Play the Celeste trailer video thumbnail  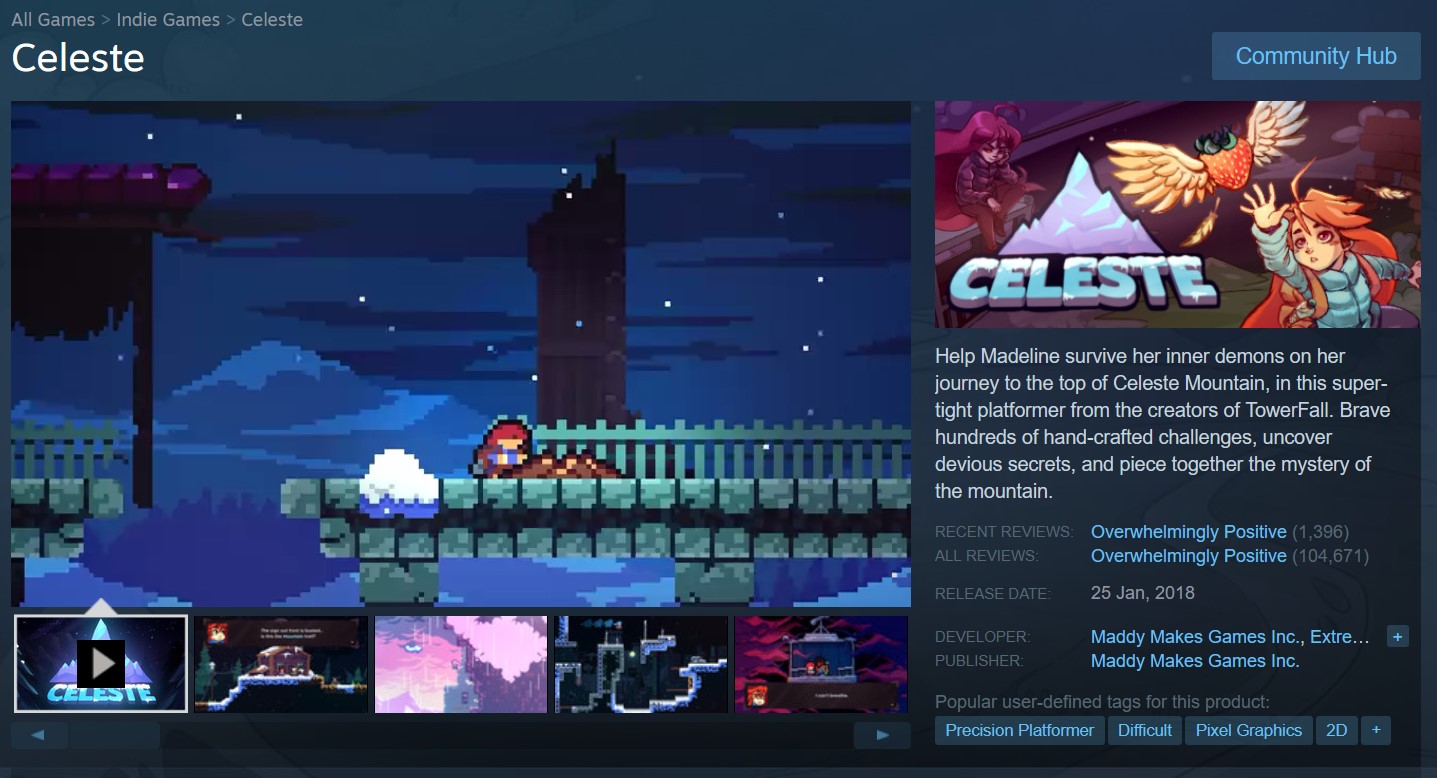[x=101, y=663]
